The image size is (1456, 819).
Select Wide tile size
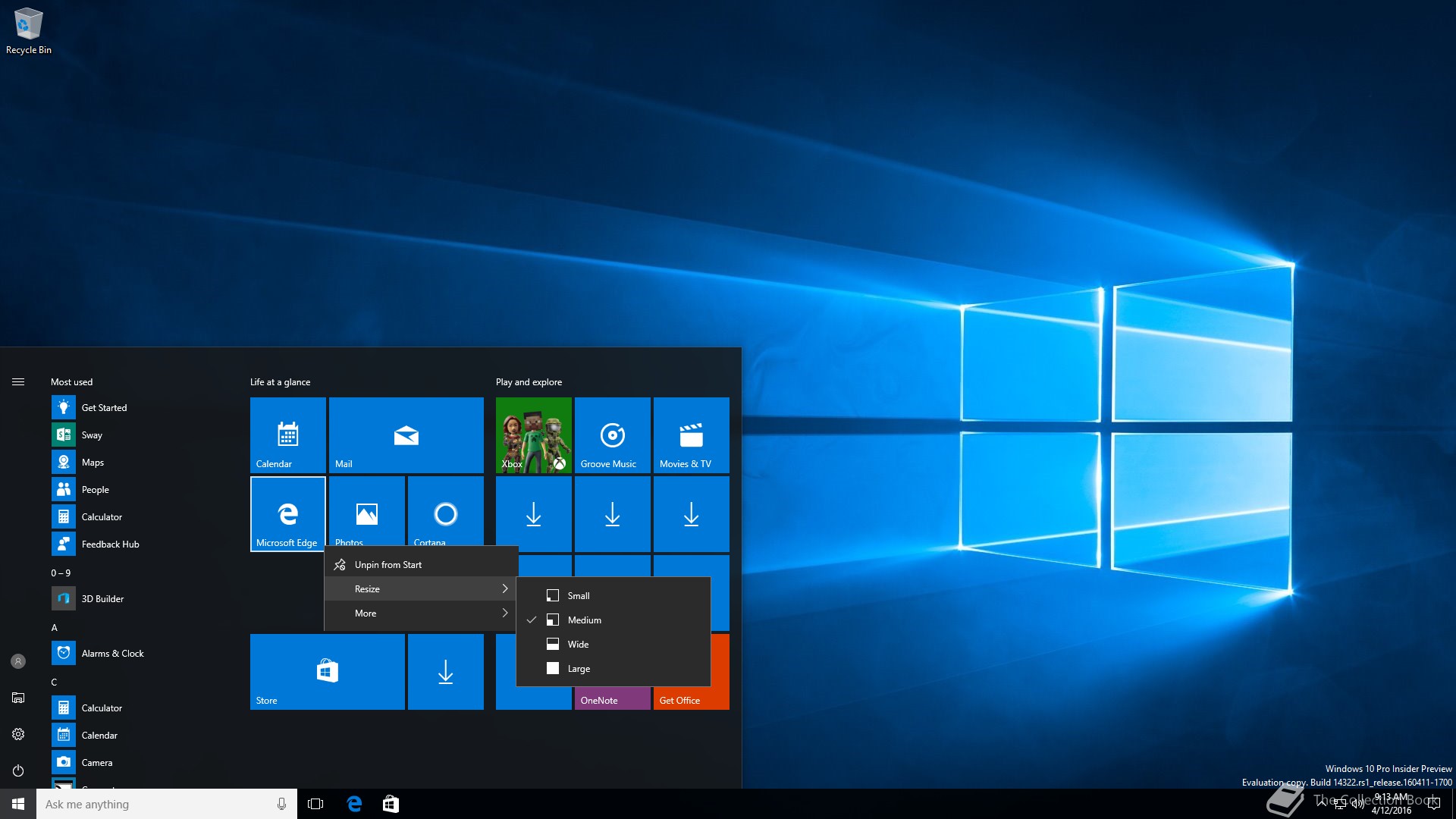[613, 645]
